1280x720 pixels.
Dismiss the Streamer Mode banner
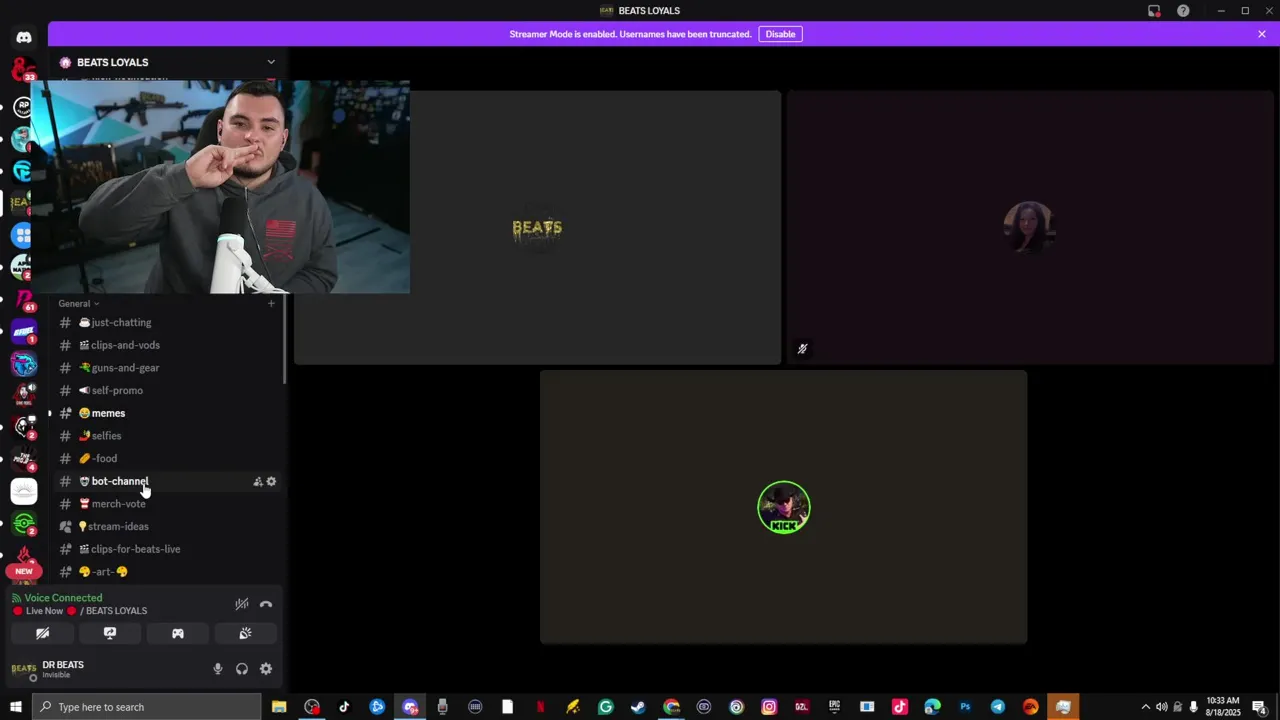pyautogui.click(x=1262, y=34)
